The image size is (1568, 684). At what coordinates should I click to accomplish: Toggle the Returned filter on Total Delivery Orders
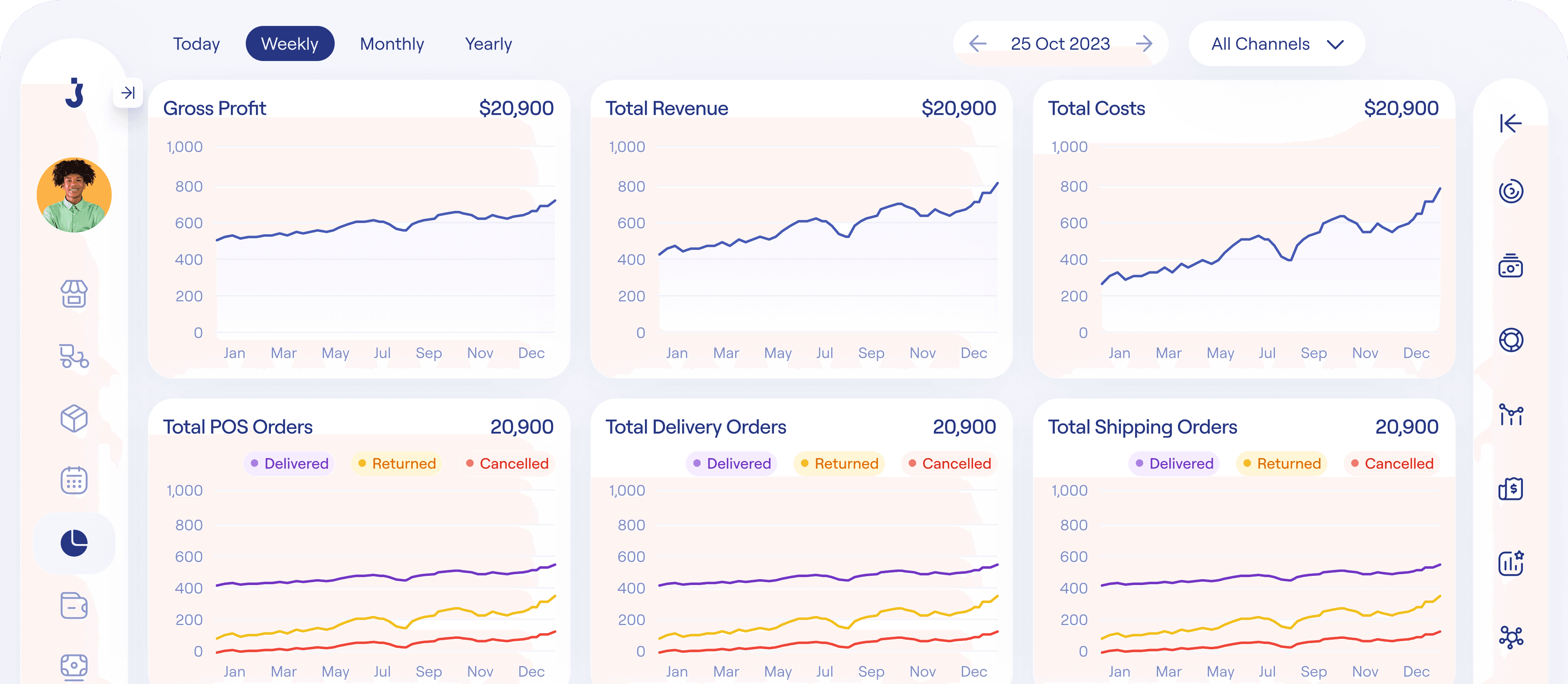839,464
